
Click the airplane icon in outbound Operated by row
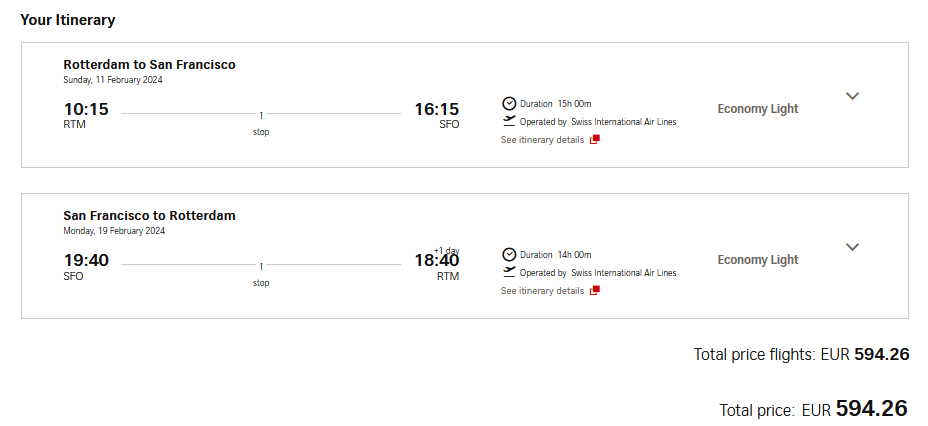click(x=509, y=121)
